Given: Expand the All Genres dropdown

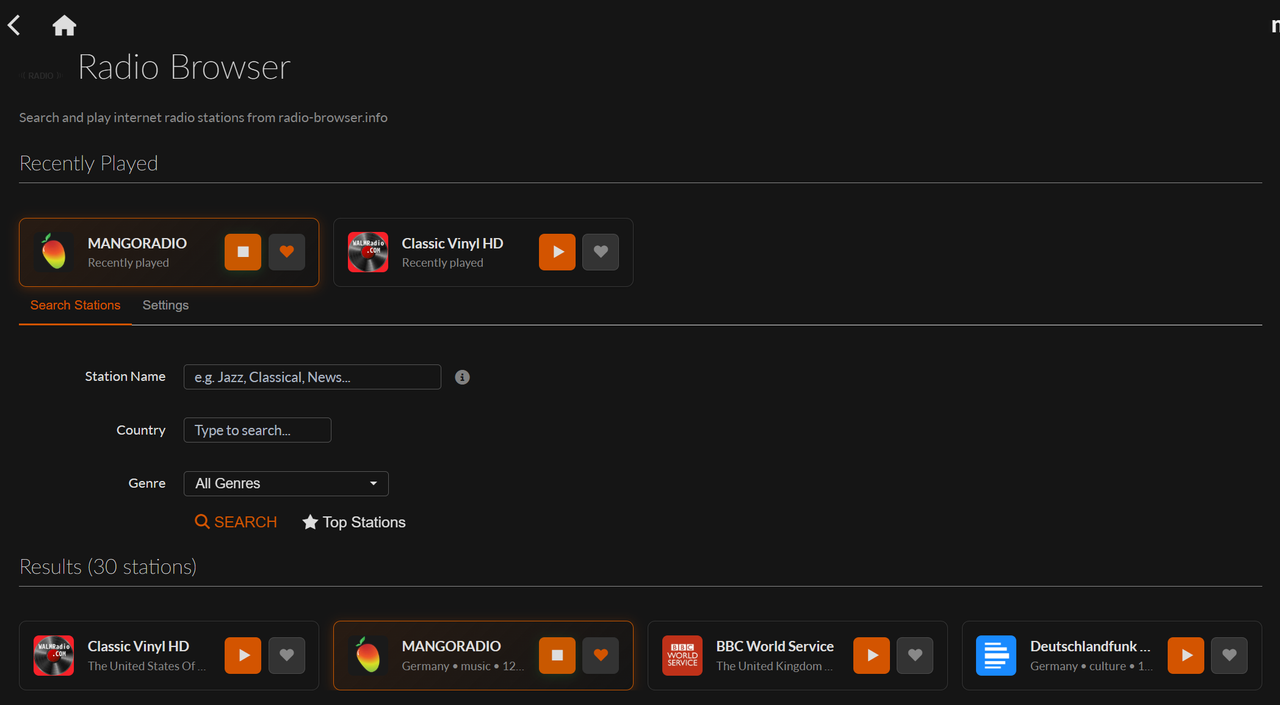Looking at the screenshot, I should (286, 483).
